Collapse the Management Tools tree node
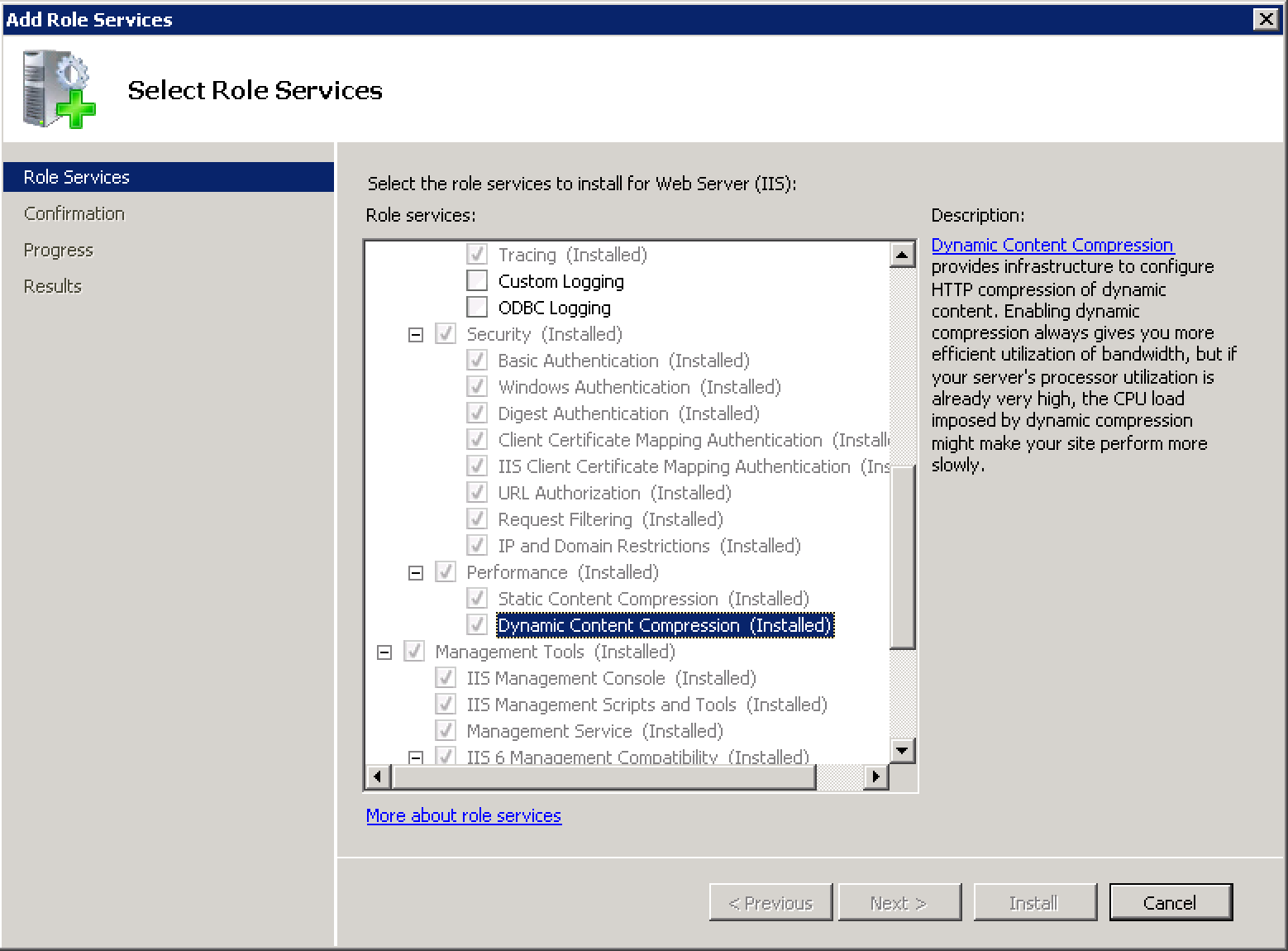The height and width of the screenshot is (951, 1288). tap(384, 652)
